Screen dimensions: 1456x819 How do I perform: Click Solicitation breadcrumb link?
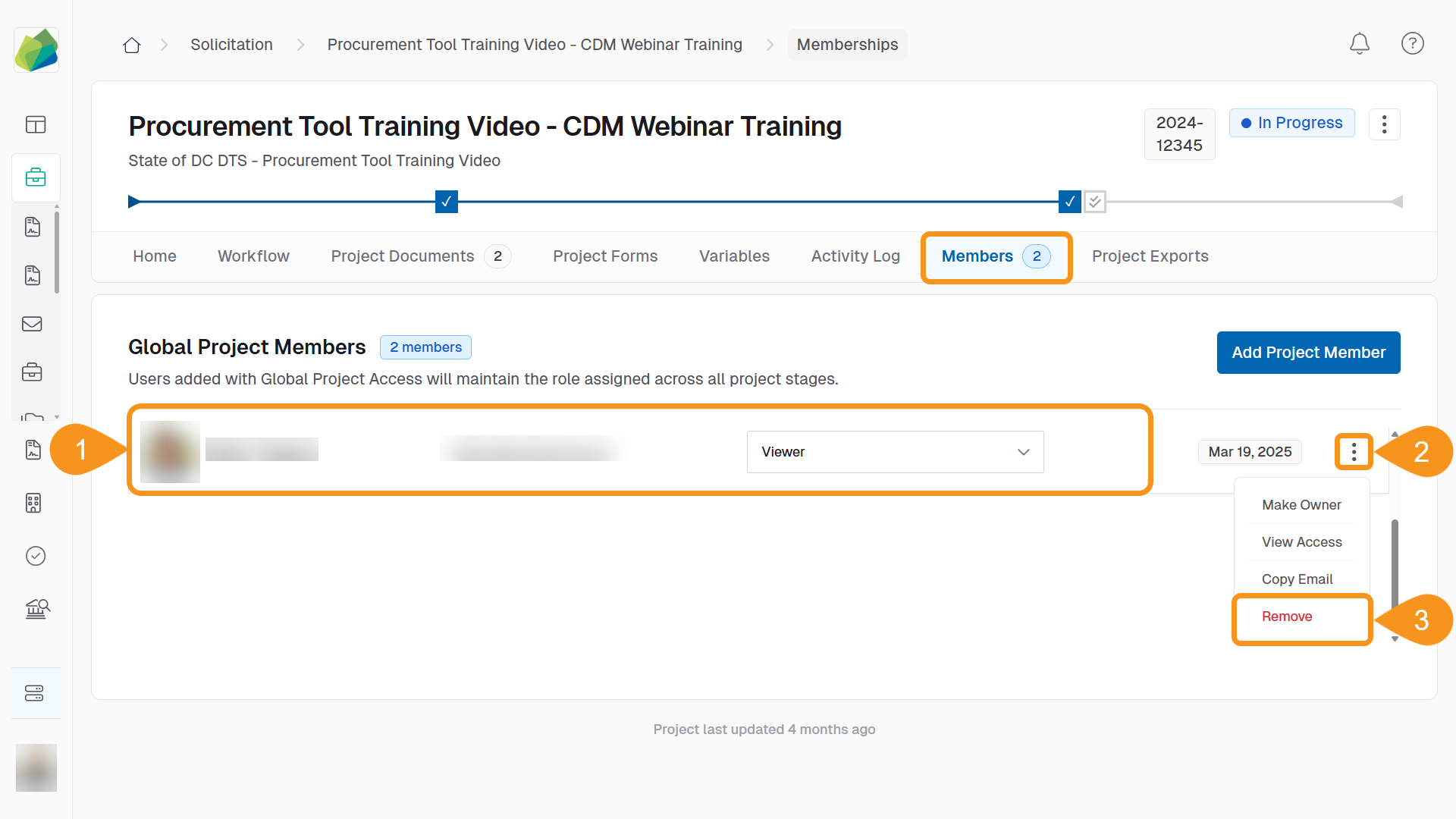(x=231, y=45)
